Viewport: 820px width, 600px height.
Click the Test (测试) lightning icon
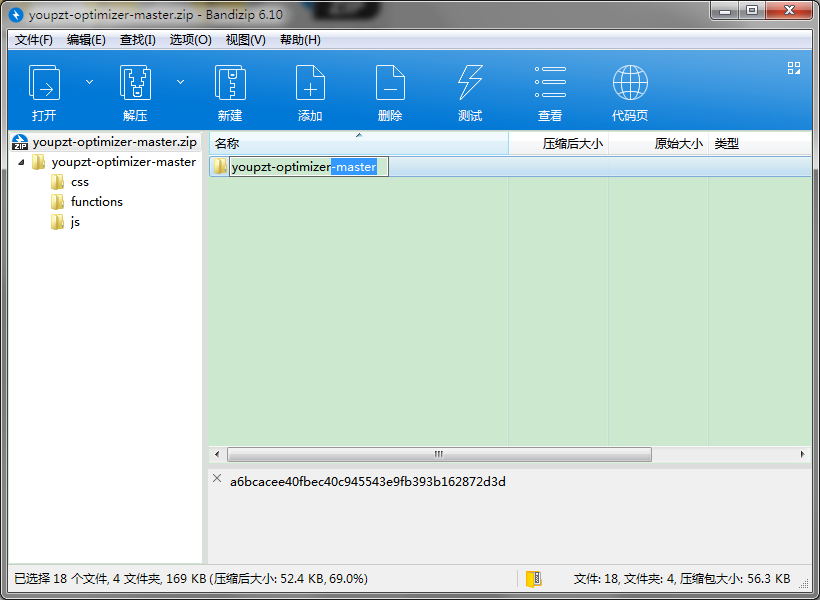(x=470, y=83)
